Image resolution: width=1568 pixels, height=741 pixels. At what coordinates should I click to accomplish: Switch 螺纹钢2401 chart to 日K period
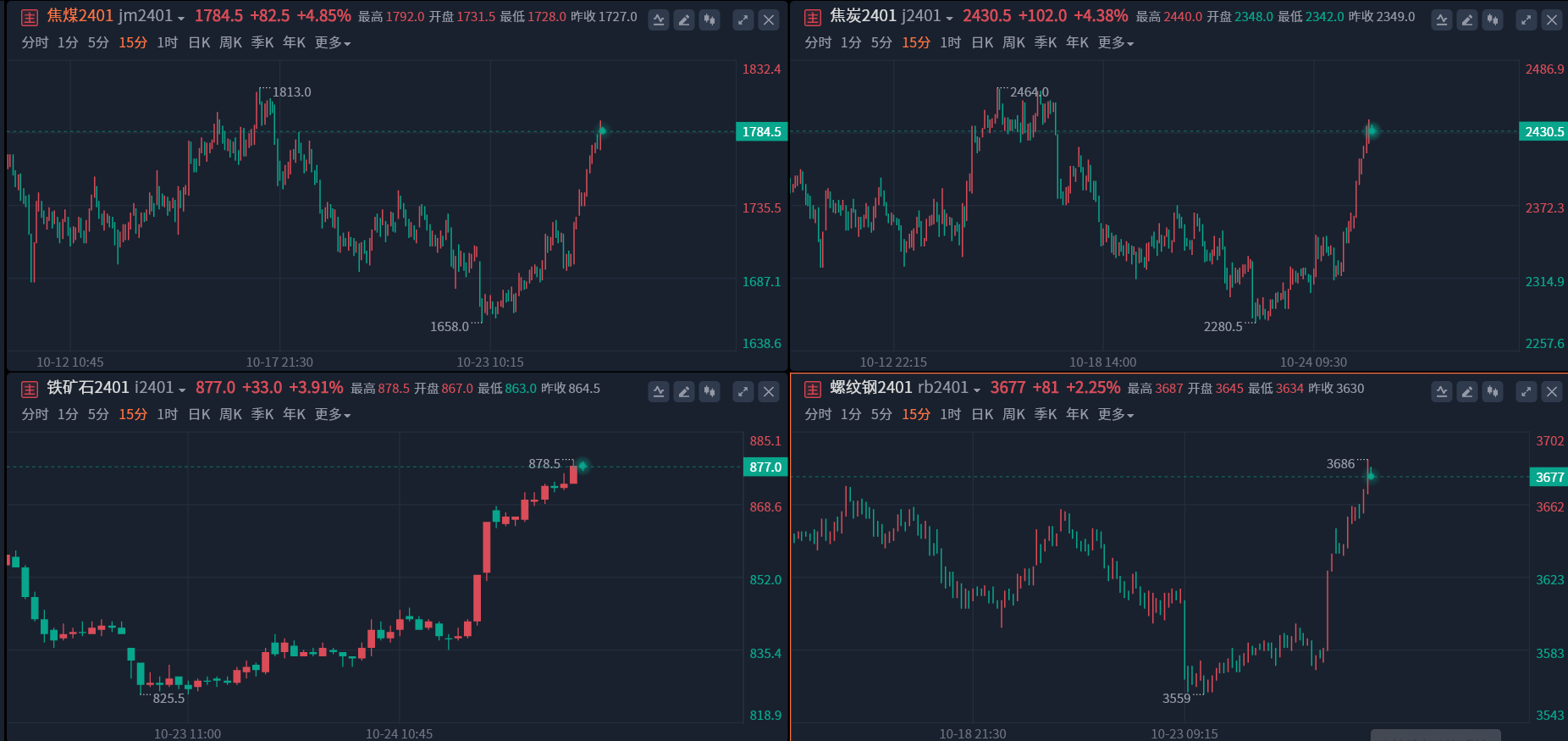click(982, 414)
